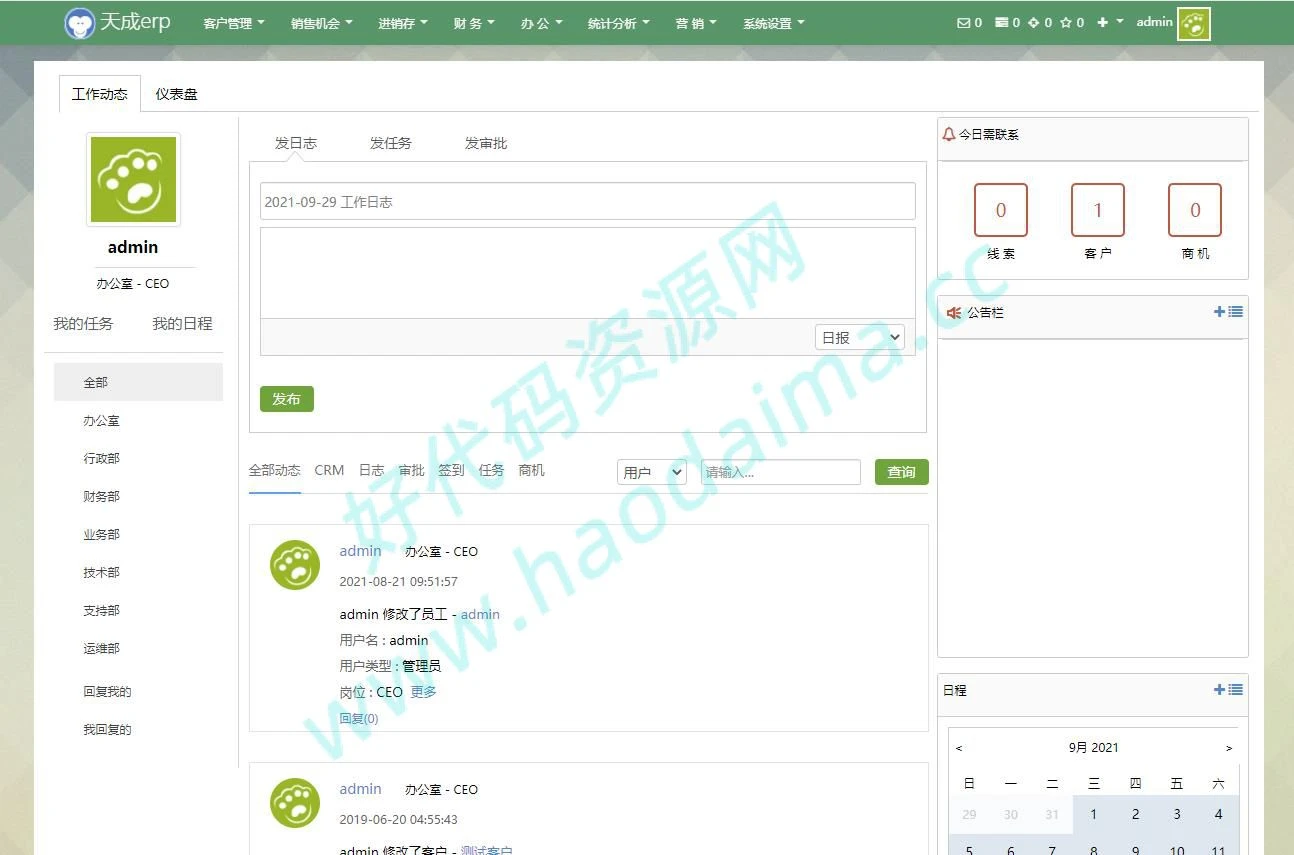The image size is (1294, 855).
Task: Expand the 日报 log type dropdown
Action: tap(859, 338)
